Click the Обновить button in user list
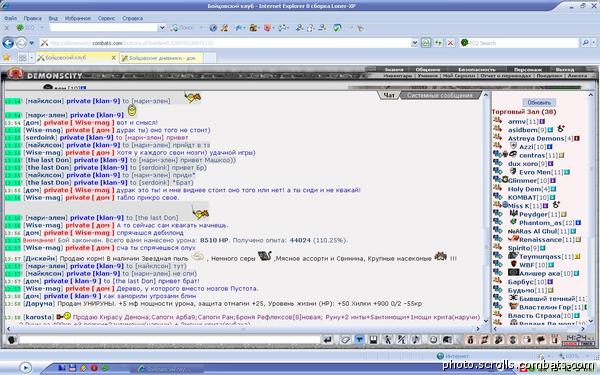The image size is (600, 375). 539,103
